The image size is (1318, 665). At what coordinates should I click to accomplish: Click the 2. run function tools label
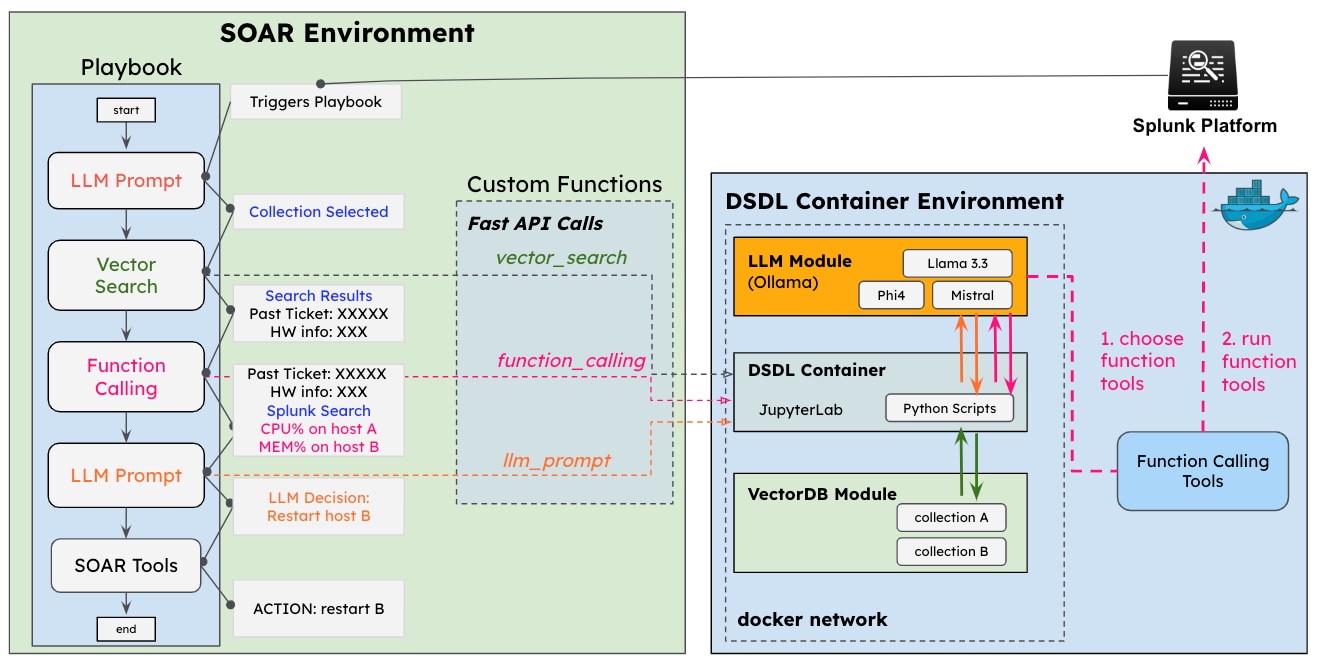1259,361
